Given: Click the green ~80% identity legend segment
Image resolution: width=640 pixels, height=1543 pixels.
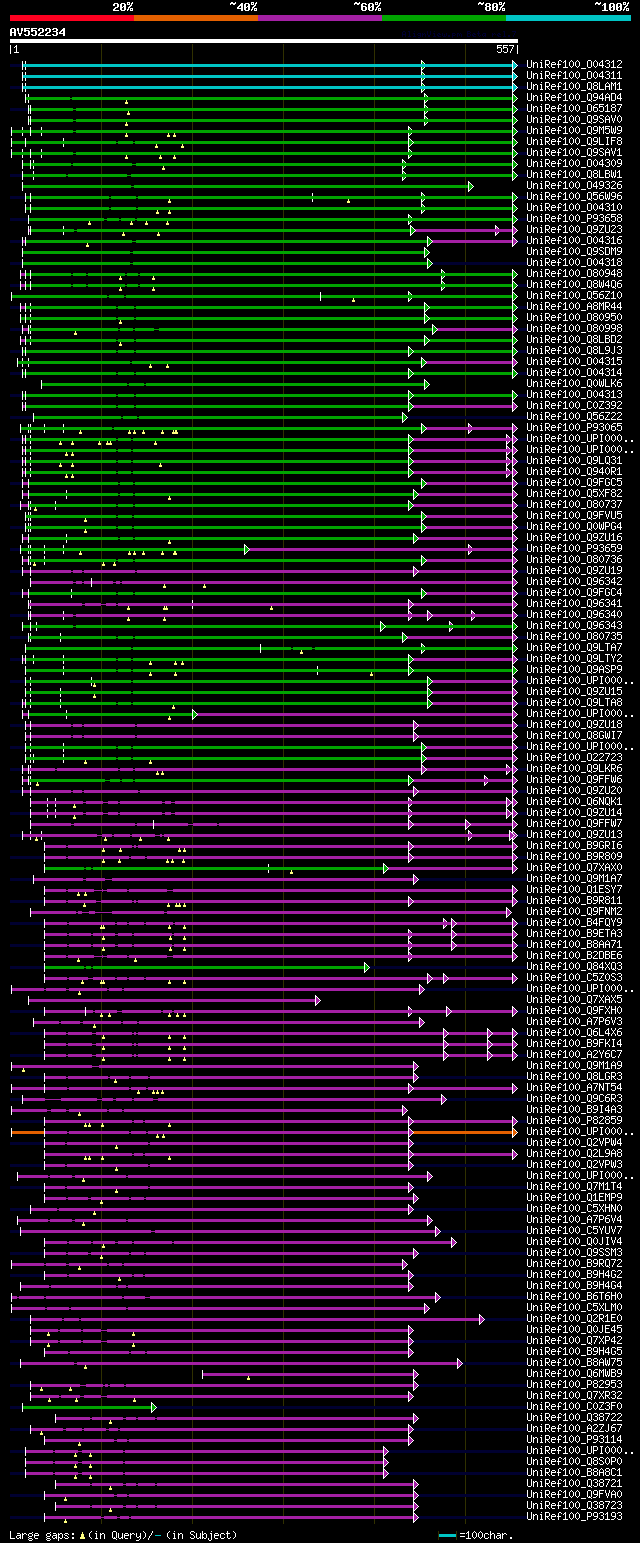Looking at the screenshot, I should coord(444,18).
